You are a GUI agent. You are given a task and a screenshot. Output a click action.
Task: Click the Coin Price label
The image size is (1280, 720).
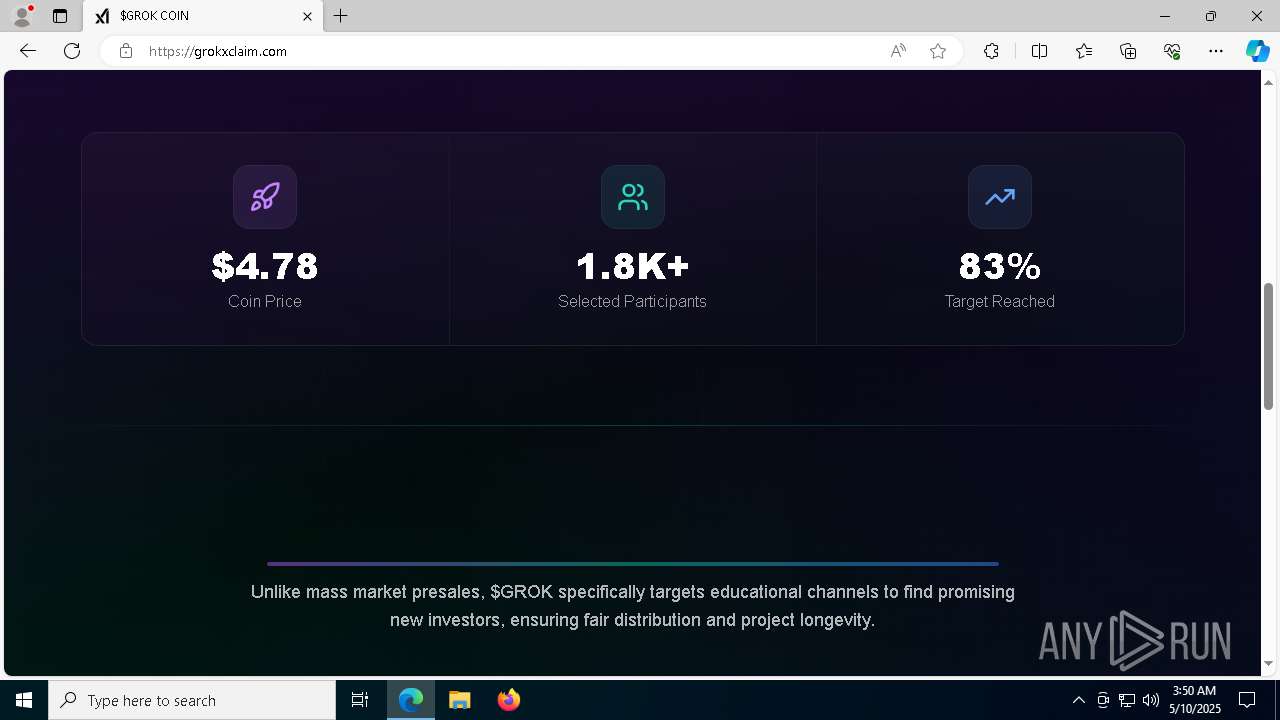[x=265, y=301]
